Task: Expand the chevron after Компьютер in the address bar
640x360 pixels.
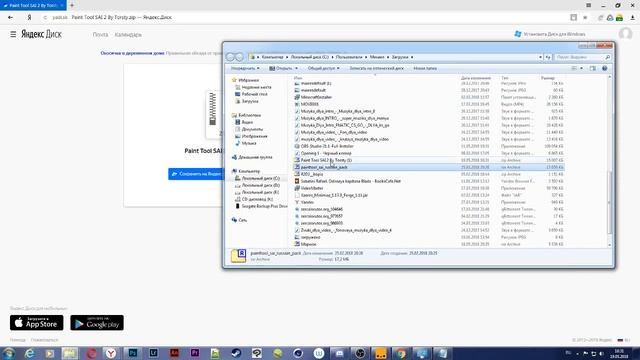Action: (x=287, y=57)
